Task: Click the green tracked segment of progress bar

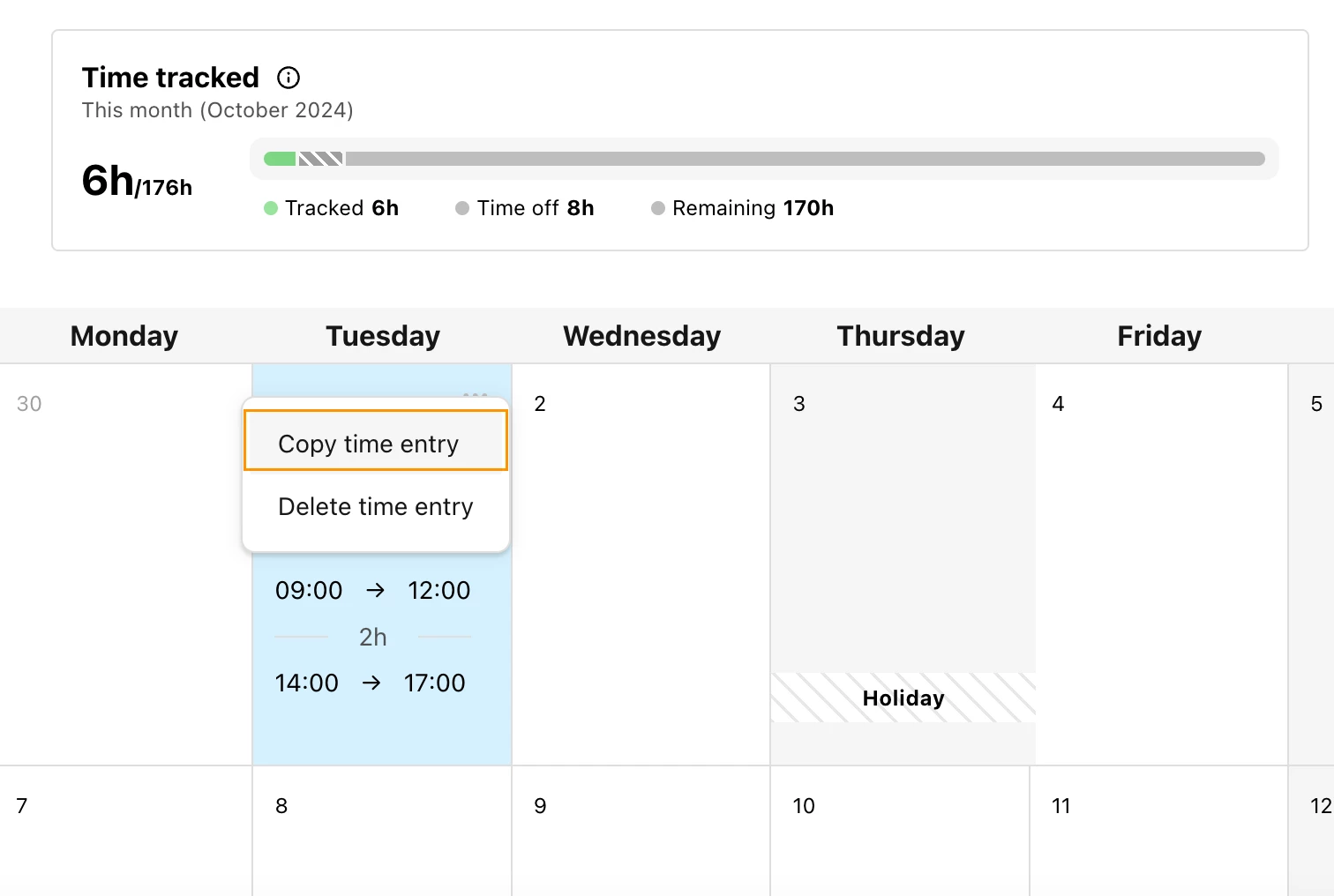Action: [x=280, y=159]
